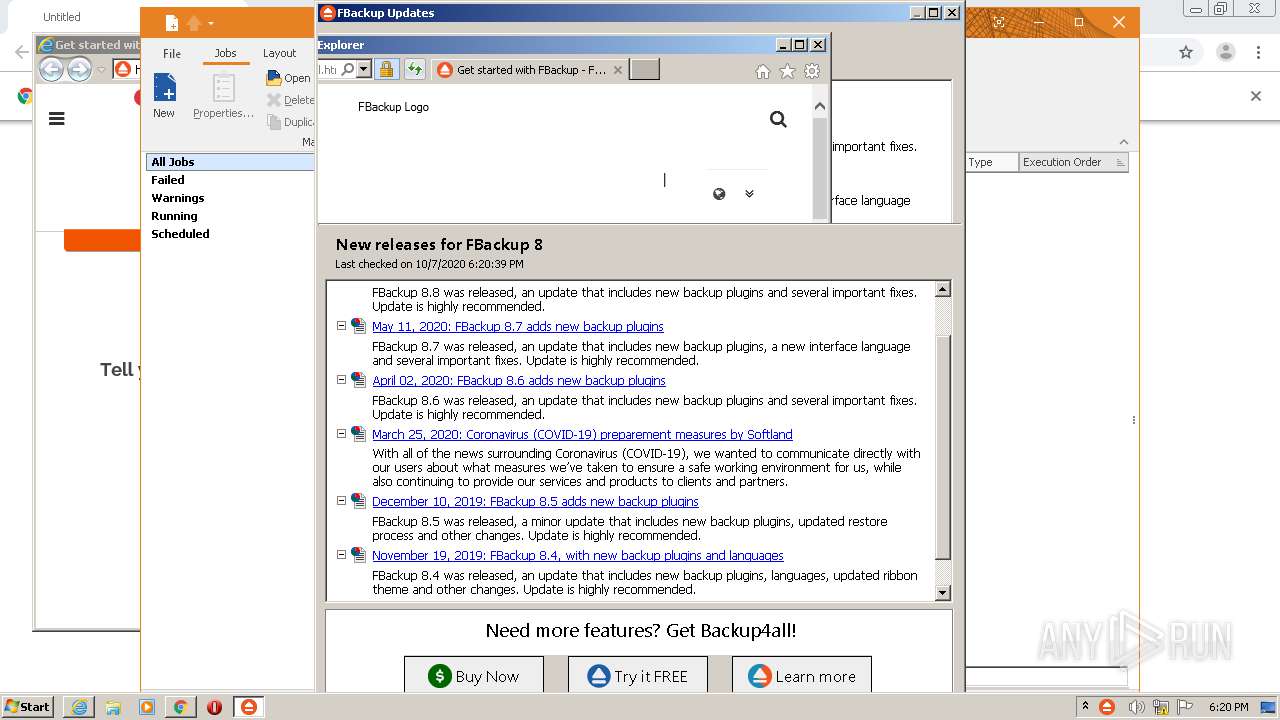Open the Properties icon in the ribbon

(x=223, y=87)
